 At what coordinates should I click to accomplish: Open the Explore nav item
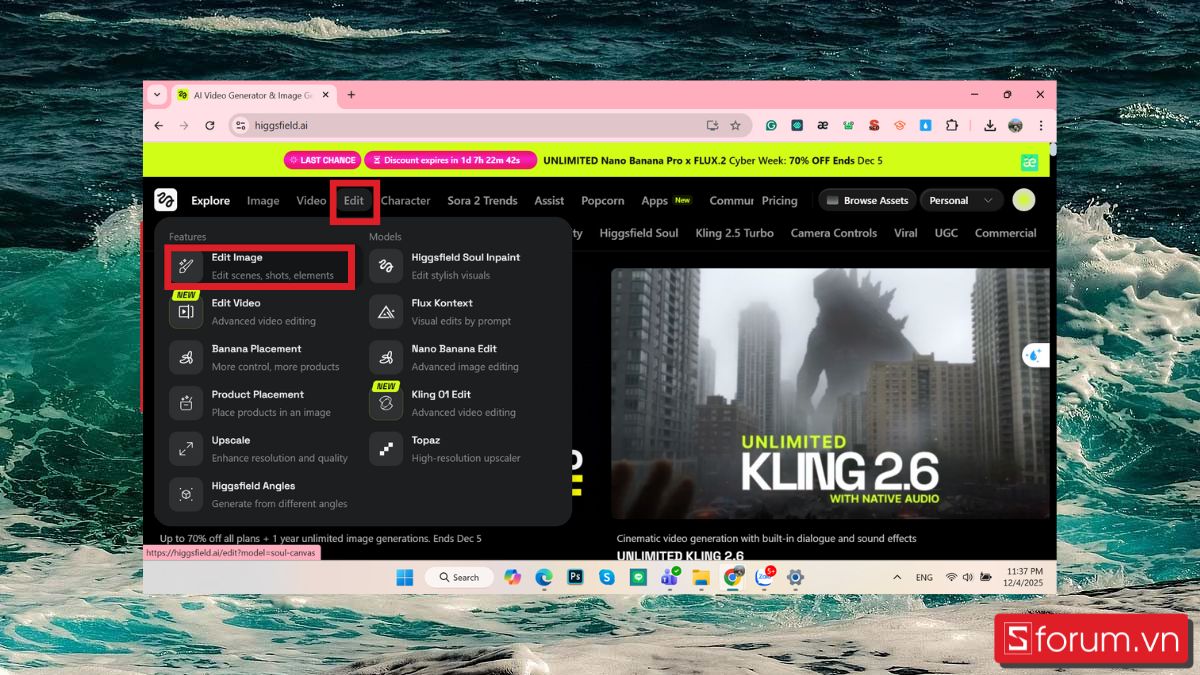pos(210,200)
